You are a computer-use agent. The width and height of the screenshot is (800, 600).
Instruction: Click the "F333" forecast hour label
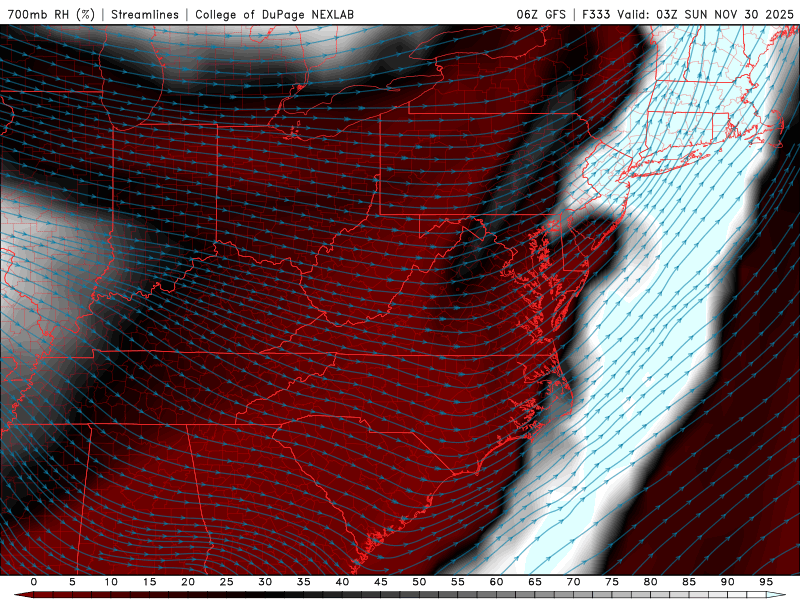point(596,14)
